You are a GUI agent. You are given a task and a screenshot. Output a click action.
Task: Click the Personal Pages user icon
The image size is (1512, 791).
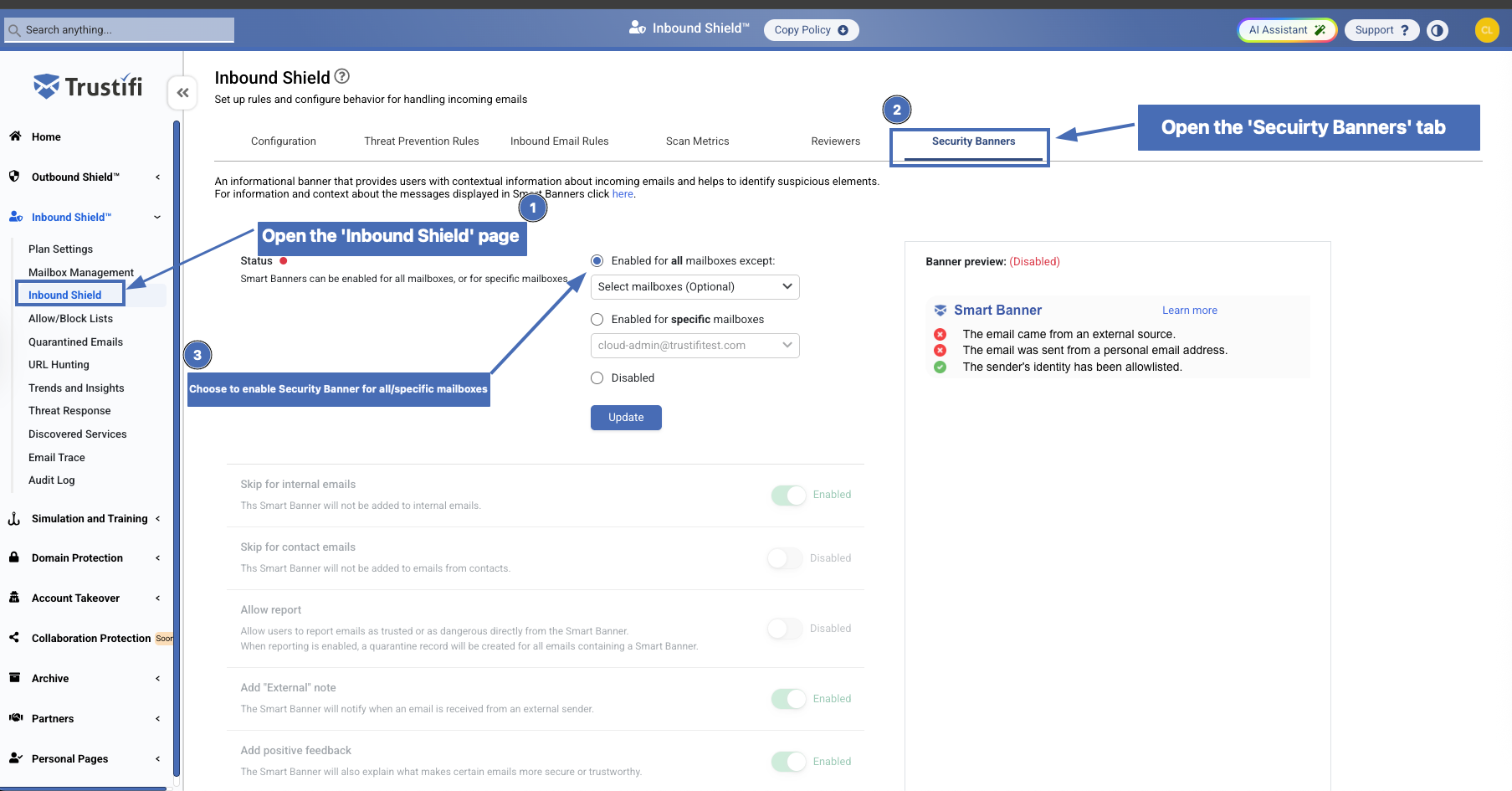pyautogui.click(x=15, y=758)
